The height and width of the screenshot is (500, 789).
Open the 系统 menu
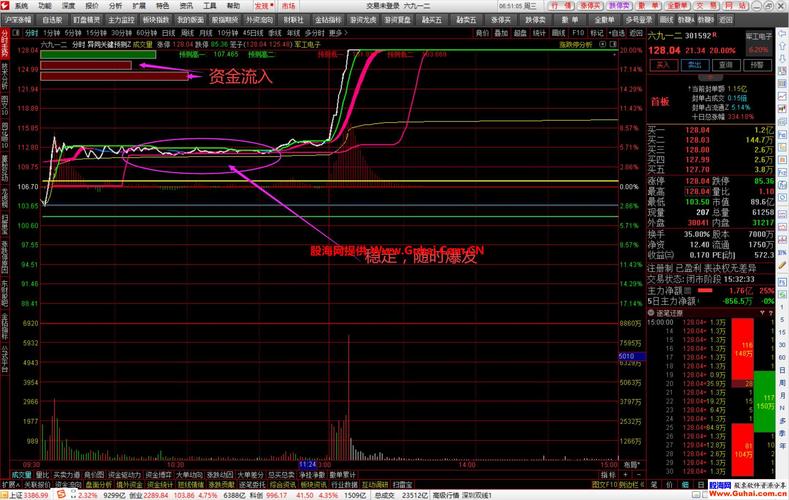pos(21,6)
